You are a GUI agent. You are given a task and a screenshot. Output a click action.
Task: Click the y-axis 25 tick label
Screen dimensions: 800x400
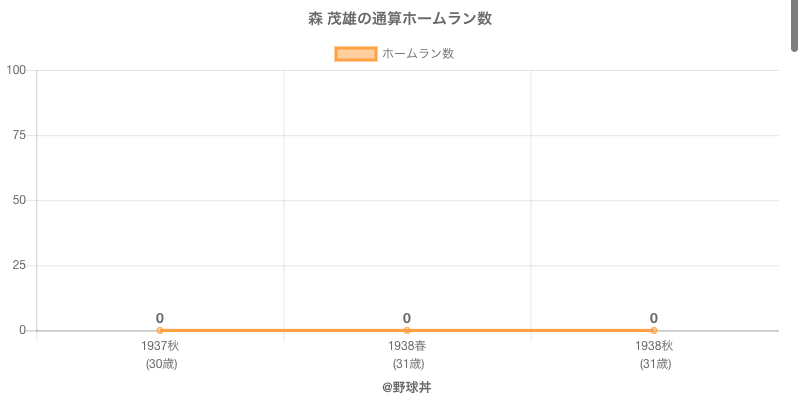(x=19, y=265)
